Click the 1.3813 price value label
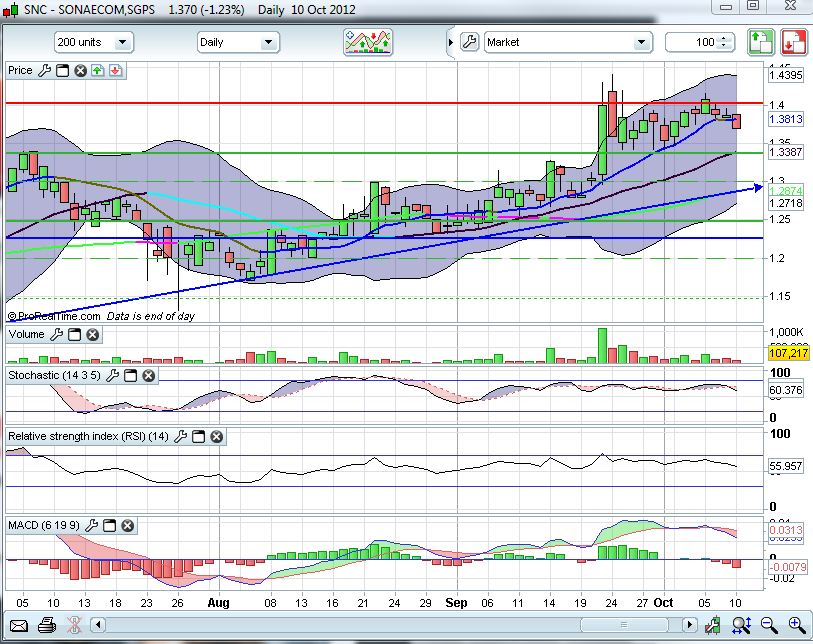The height and width of the screenshot is (644, 813). click(786, 119)
